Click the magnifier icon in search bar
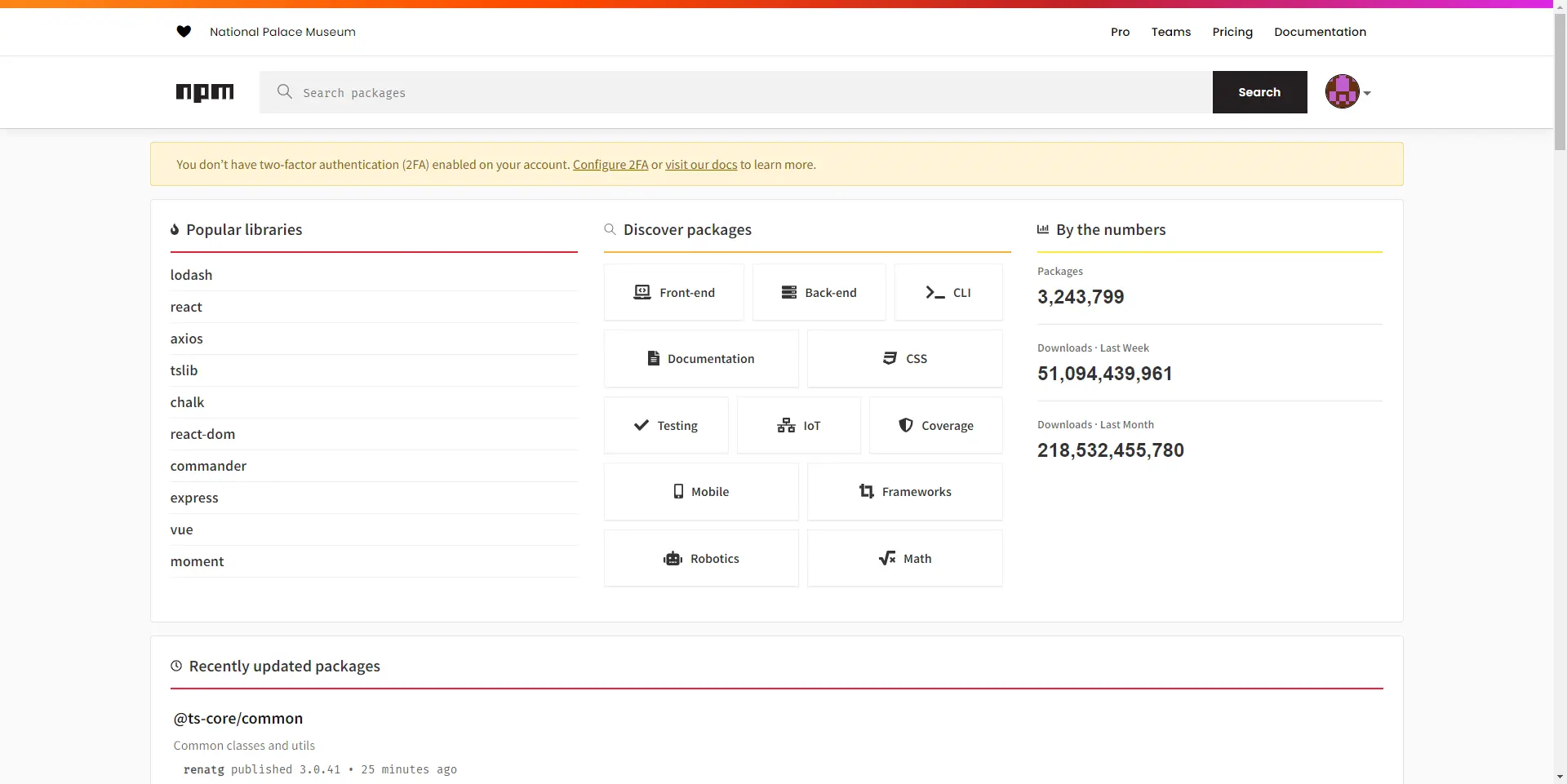This screenshot has height=784, width=1567. [x=284, y=91]
